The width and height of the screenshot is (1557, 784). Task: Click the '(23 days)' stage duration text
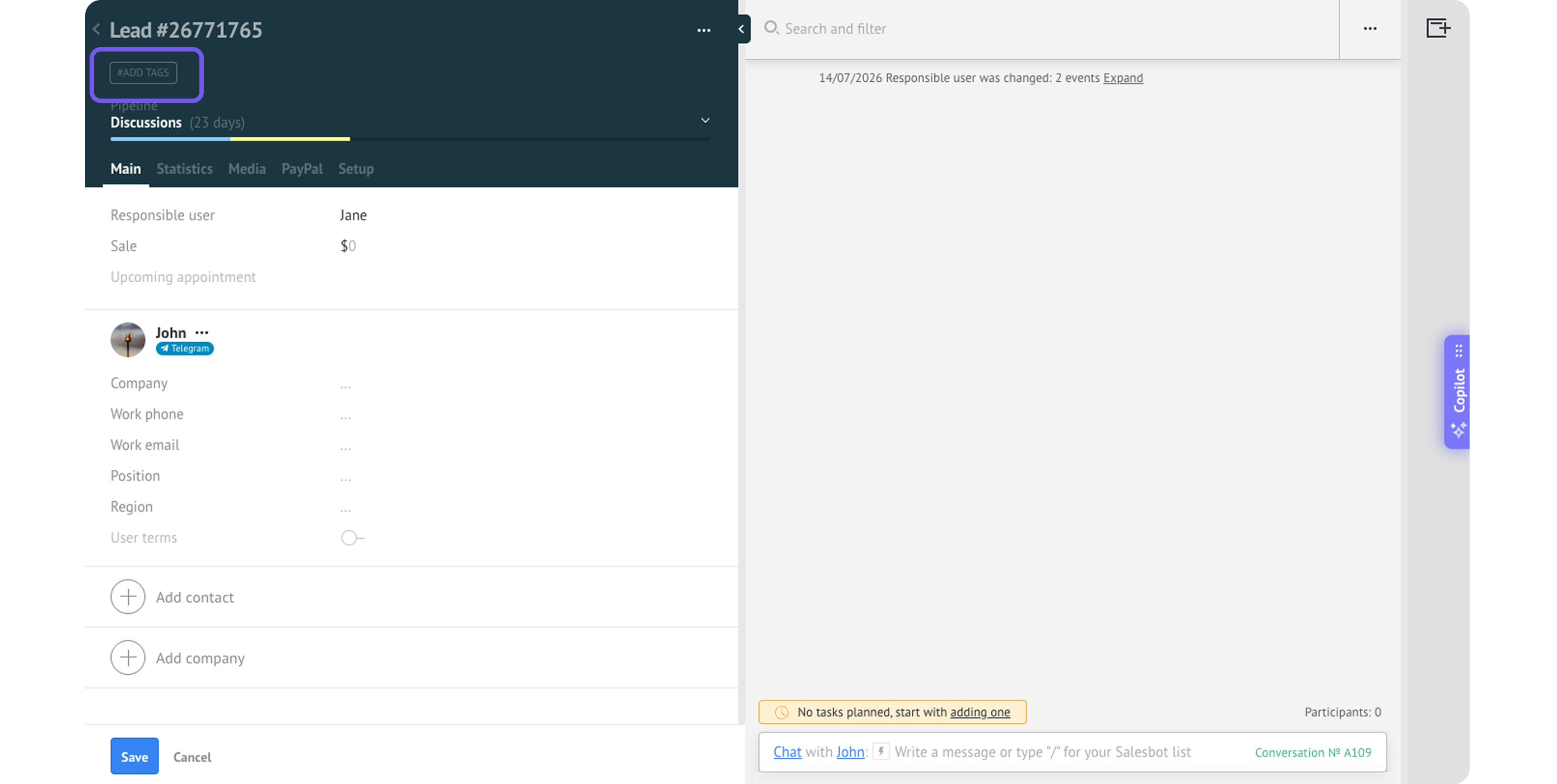tap(217, 122)
